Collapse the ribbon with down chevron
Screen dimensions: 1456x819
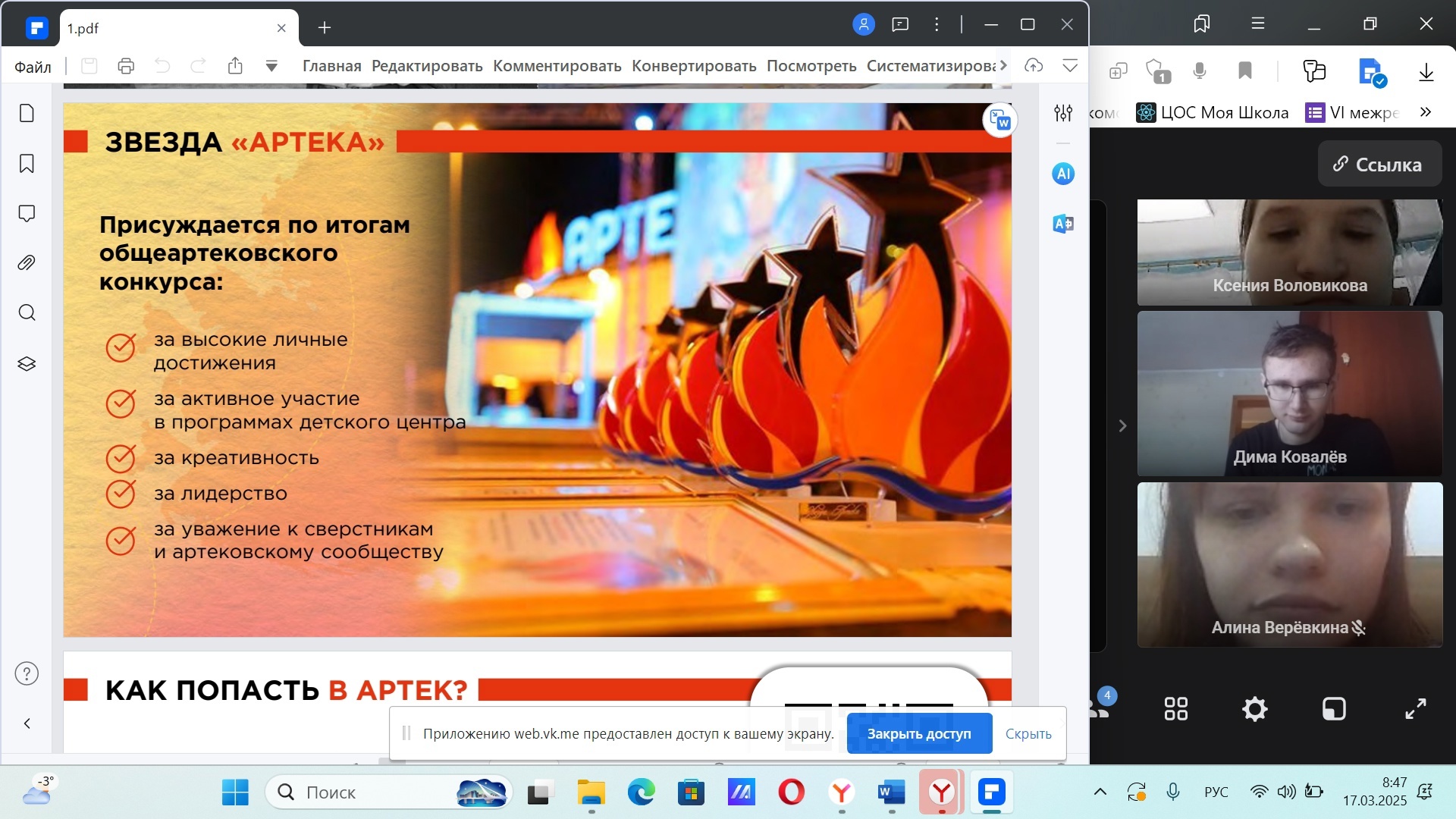(1070, 66)
